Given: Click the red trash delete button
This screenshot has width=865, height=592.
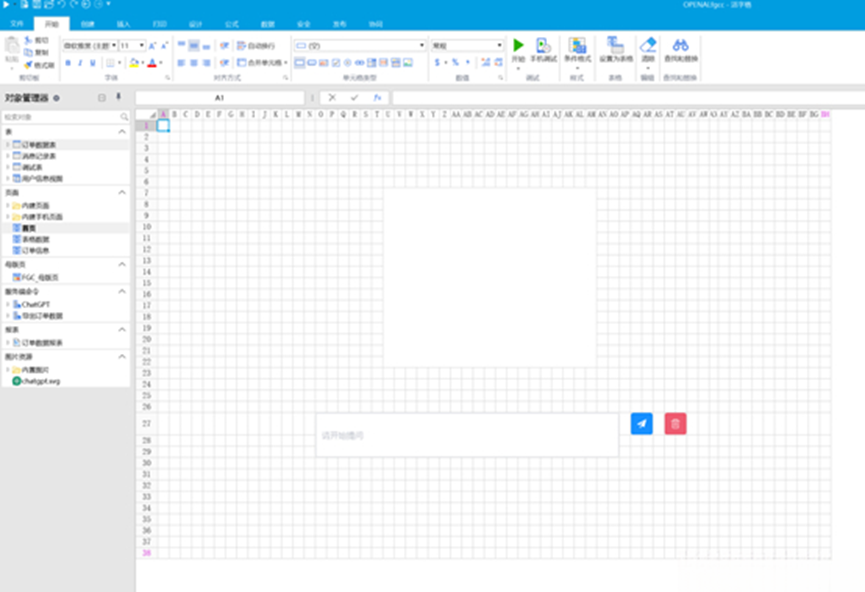Looking at the screenshot, I should pyautogui.click(x=675, y=424).
